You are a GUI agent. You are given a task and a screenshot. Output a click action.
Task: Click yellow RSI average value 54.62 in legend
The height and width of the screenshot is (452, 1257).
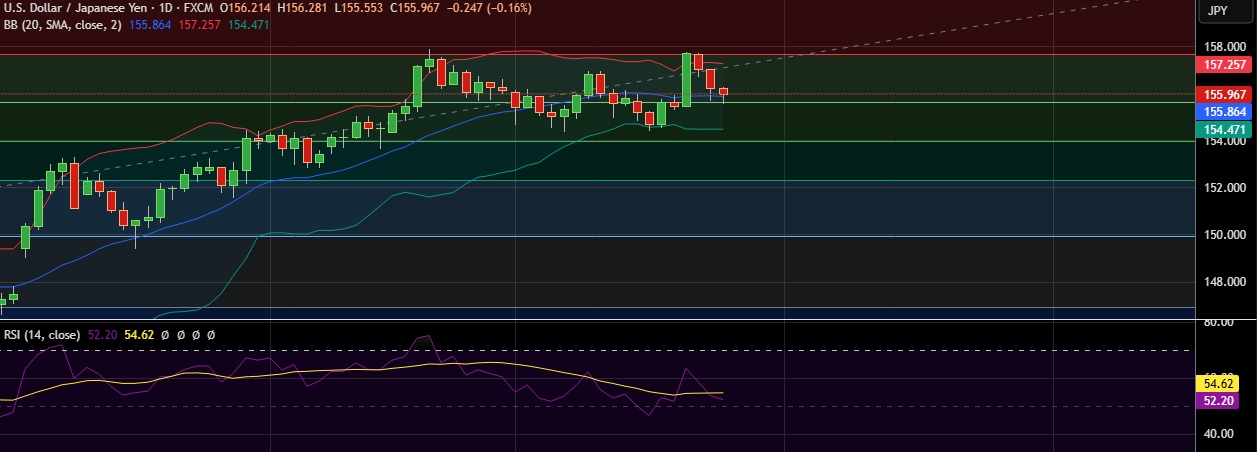[137, 335]
